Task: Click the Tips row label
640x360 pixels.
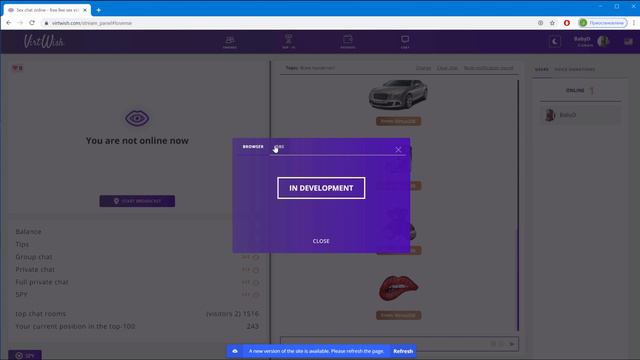Action: click(22, 244)
